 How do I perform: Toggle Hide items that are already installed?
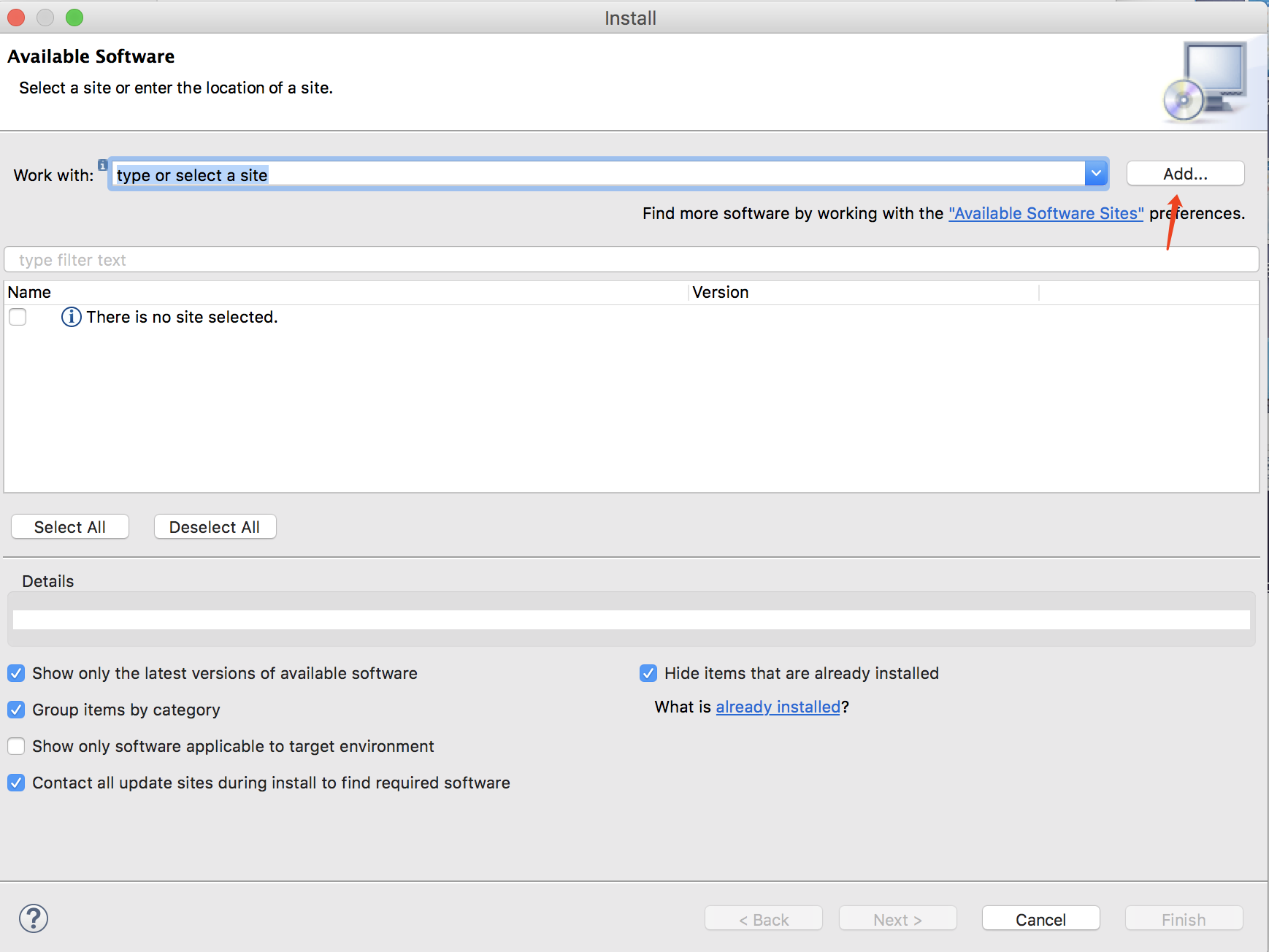(x=648, y=673)
